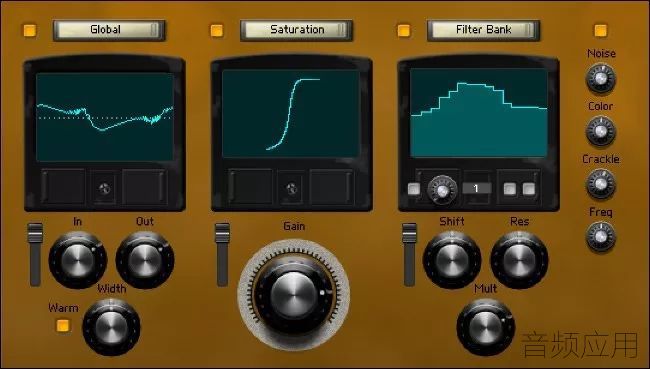The image size is (650, 369).
Task: Toggle the Filter Bank section power light
Action: tap(404, 30)
